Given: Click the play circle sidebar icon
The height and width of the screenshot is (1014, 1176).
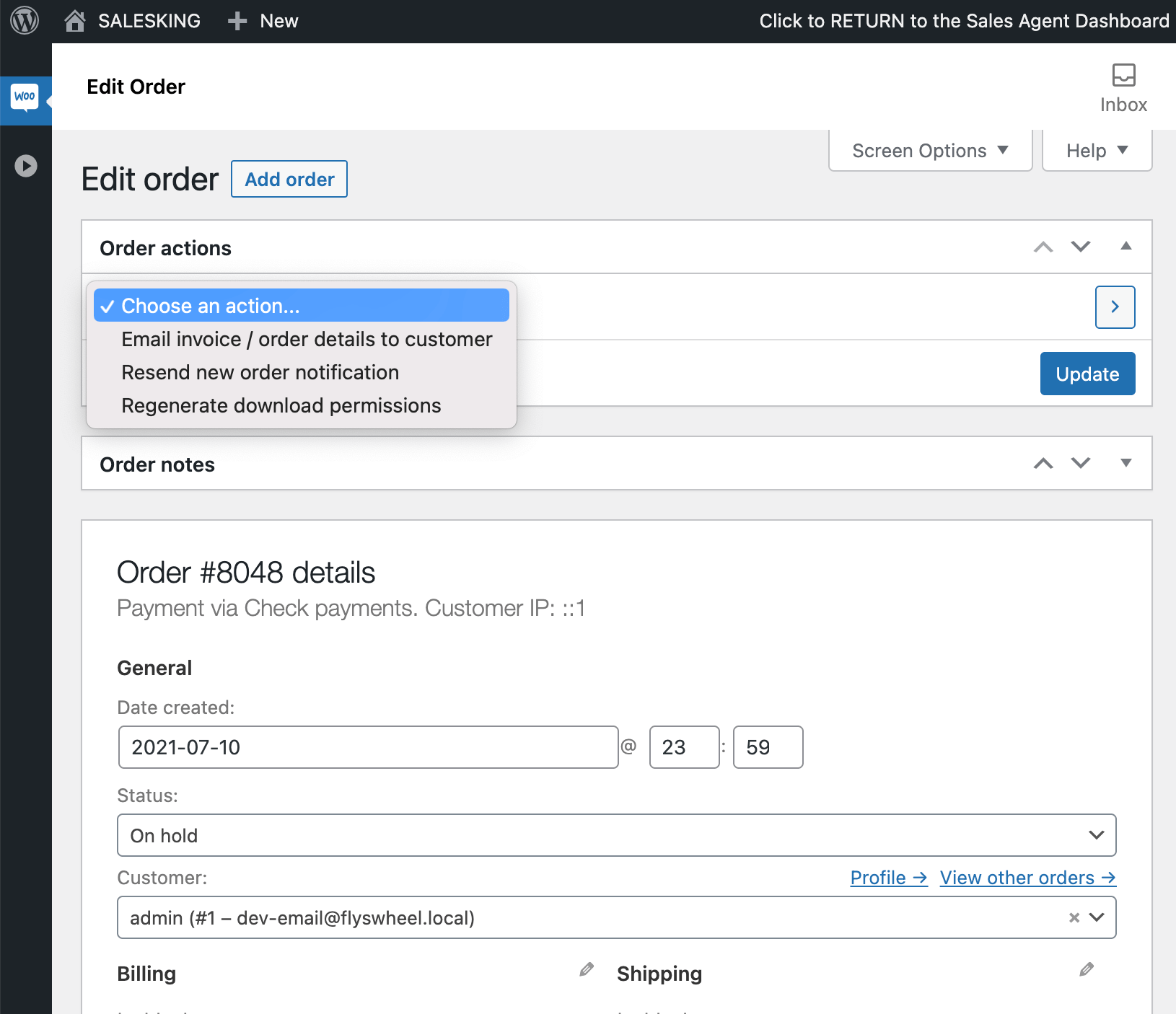Looking at the screenshot, I should coord(26,166).
